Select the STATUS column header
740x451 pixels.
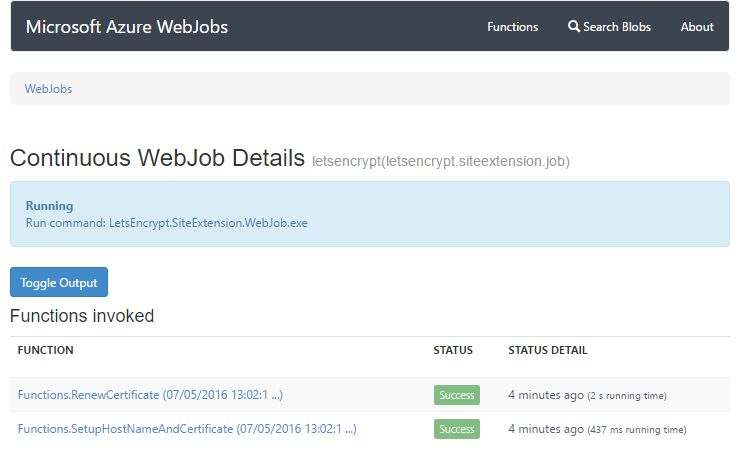tap(453, 350)
